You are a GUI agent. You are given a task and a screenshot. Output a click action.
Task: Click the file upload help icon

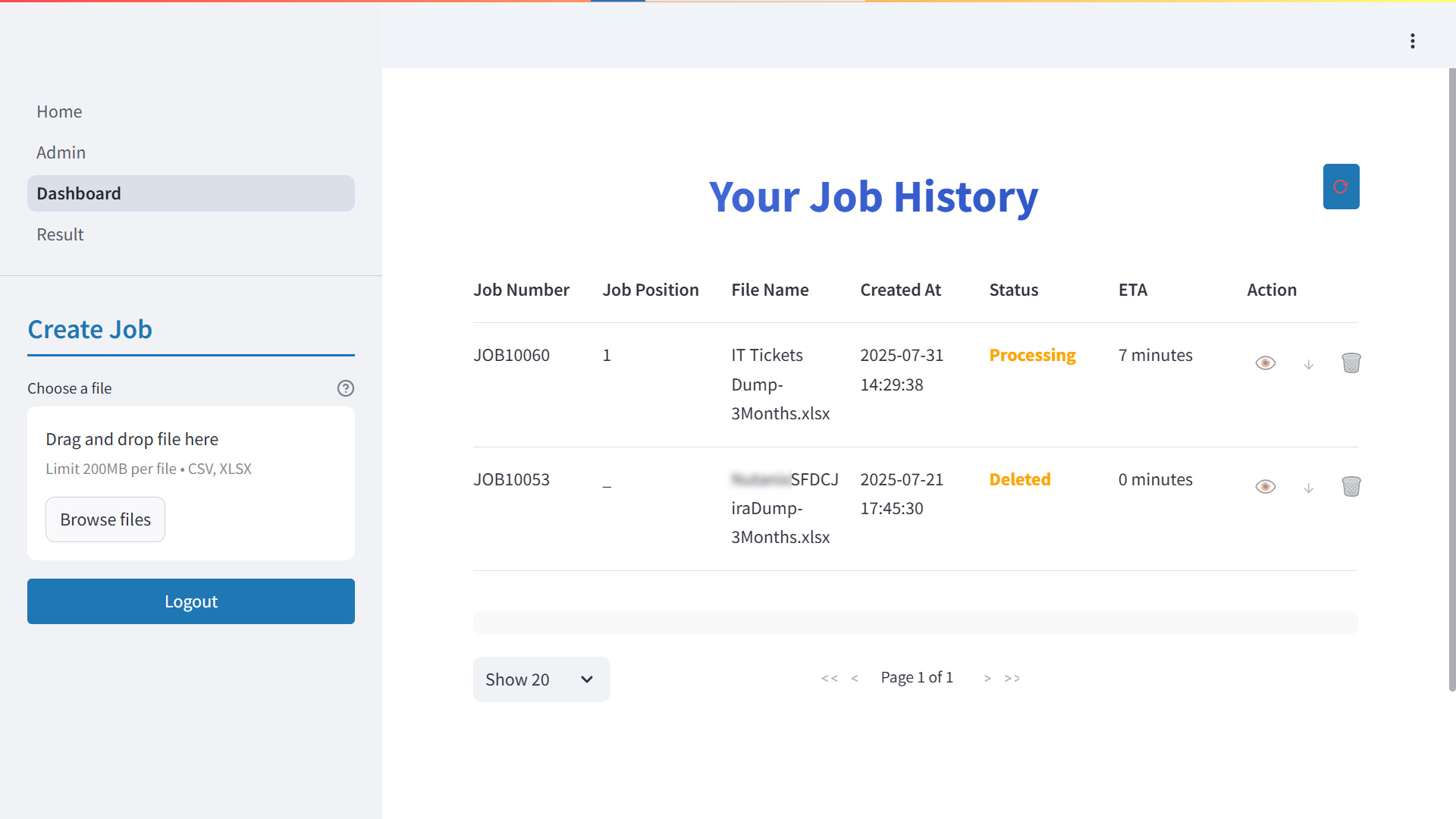pyautogui.click(x=346, y=388)
